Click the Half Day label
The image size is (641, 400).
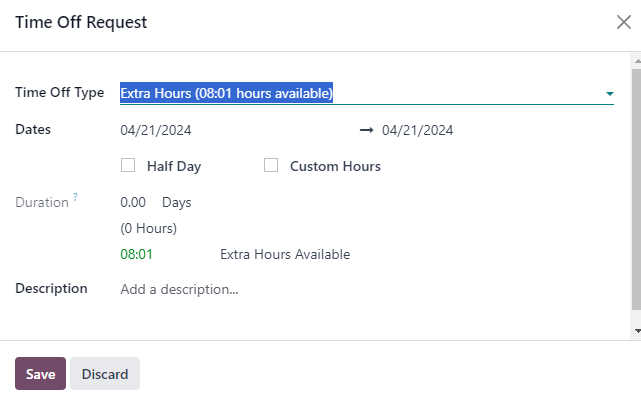point(174,166)
